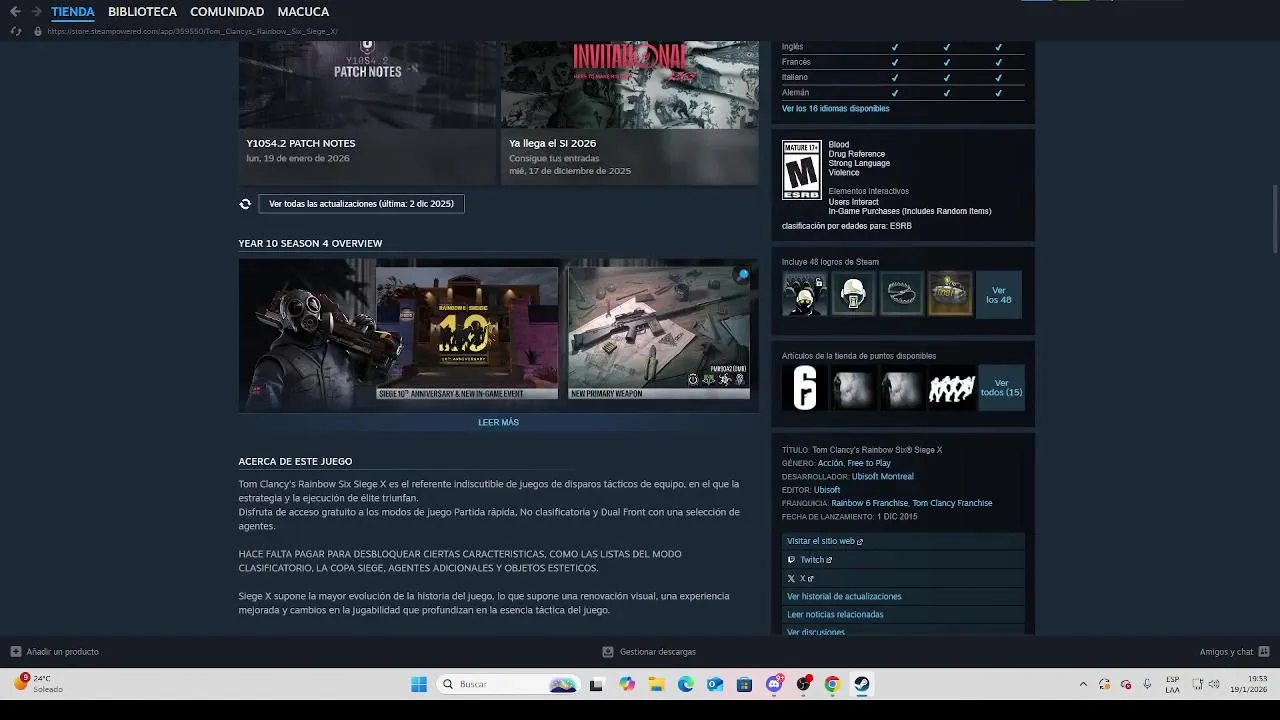Open the group-with-padlock achievement icon

805,294
